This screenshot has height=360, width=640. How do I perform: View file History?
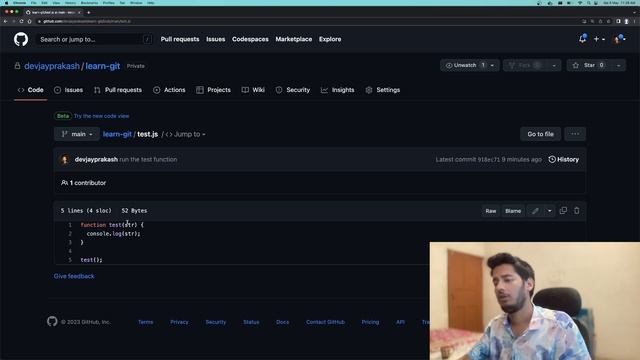[x=563, y=160]
